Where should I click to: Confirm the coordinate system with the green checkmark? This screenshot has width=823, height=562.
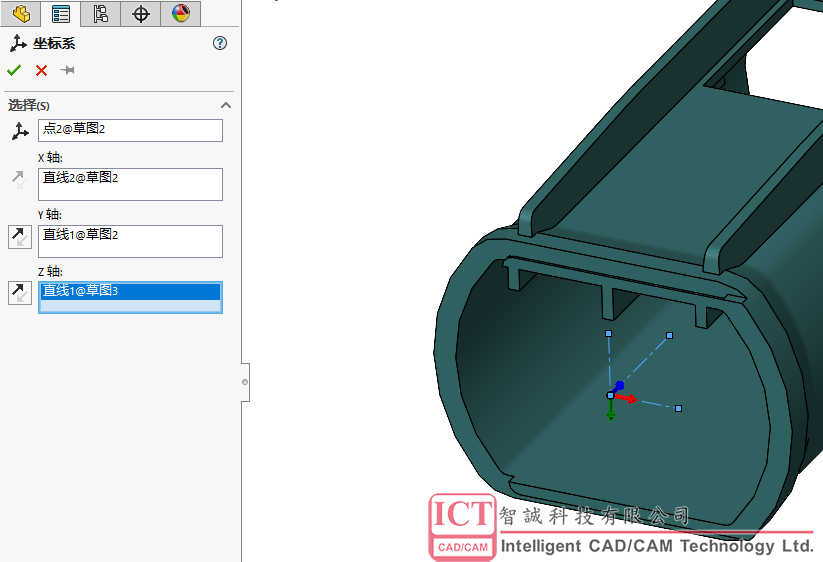[14, 70]
